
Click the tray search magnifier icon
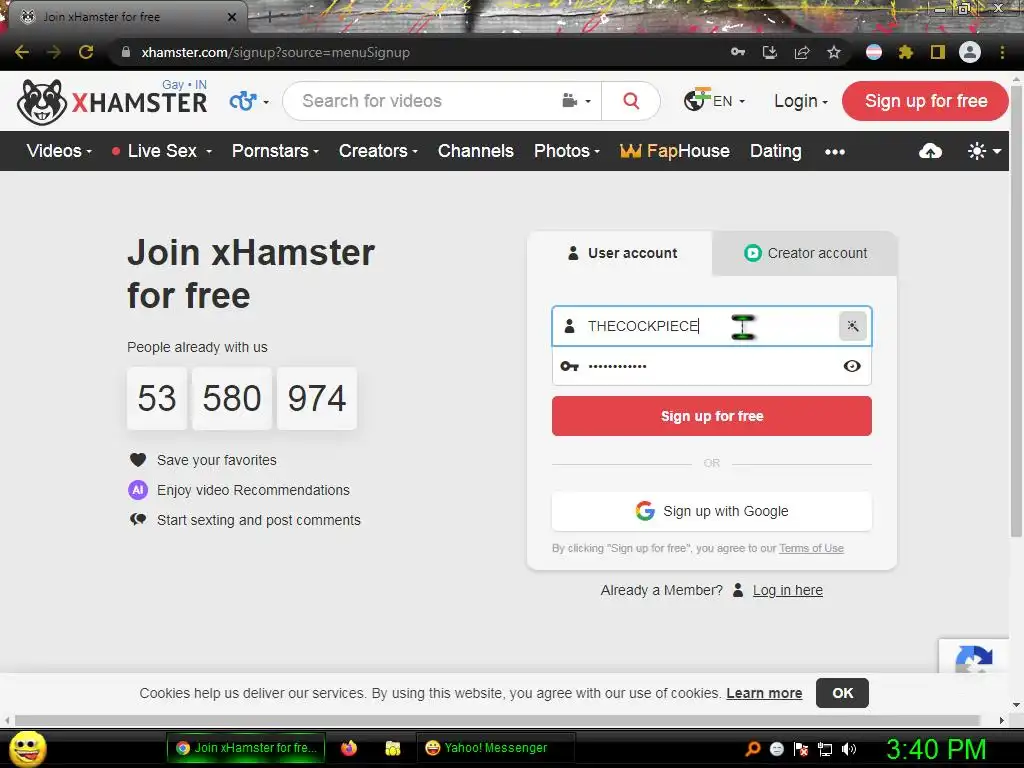tap(753, 748)
